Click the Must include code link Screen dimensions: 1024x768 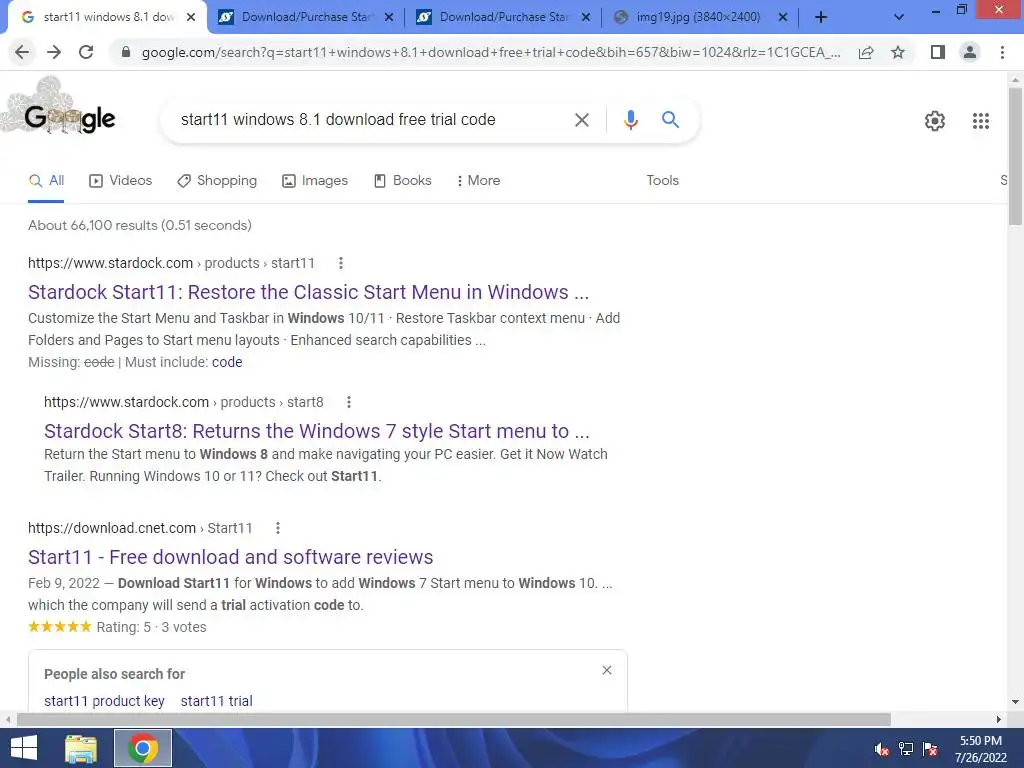[x=227, y=362]
